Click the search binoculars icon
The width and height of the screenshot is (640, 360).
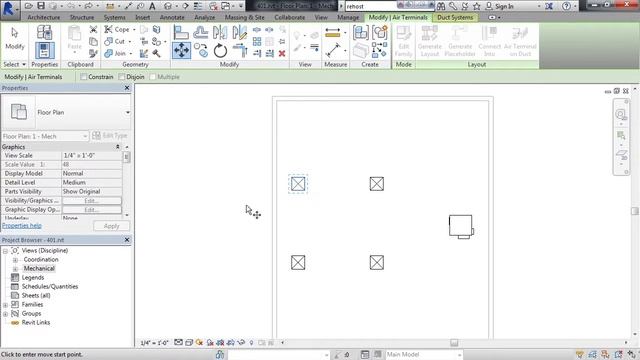tap(441, 6)
